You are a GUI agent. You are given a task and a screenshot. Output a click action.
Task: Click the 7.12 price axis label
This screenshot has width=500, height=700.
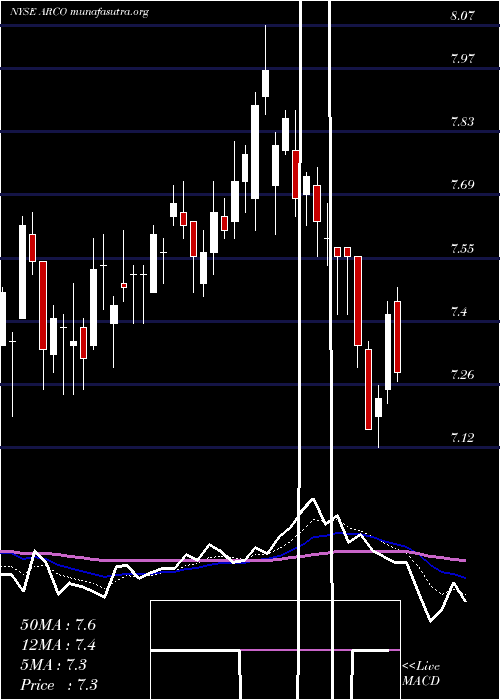[462, 438]
